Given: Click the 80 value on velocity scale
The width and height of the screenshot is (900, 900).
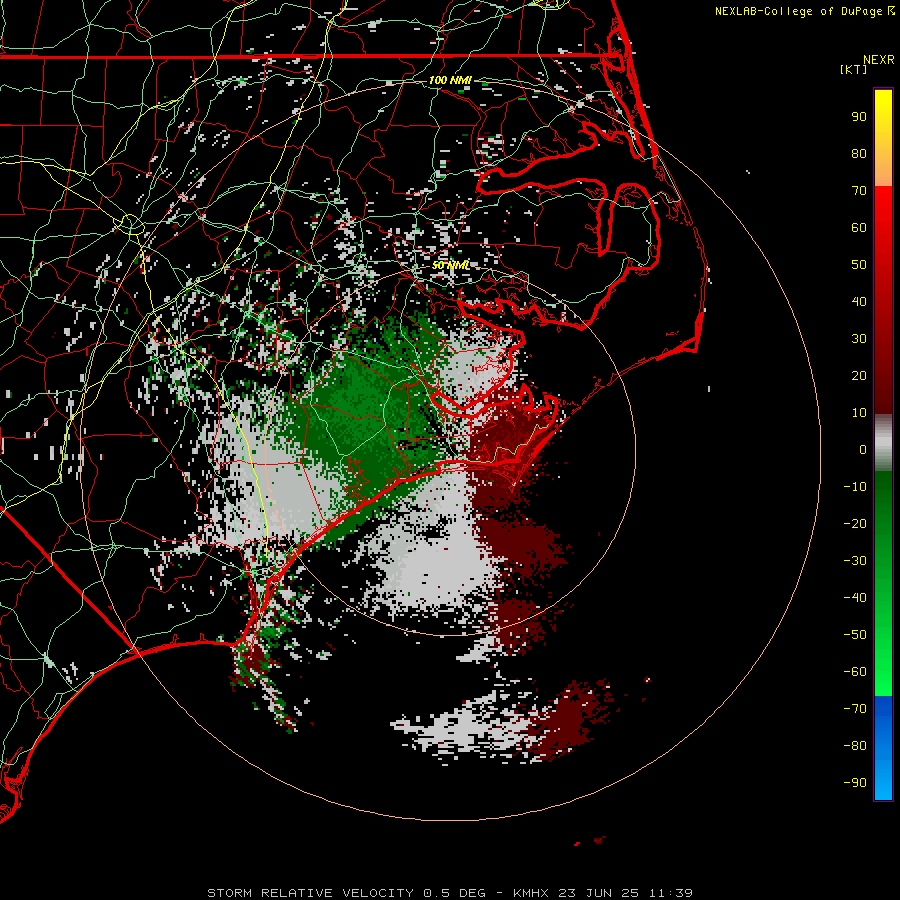Looking at the screenshot, I should click(859, 153).
